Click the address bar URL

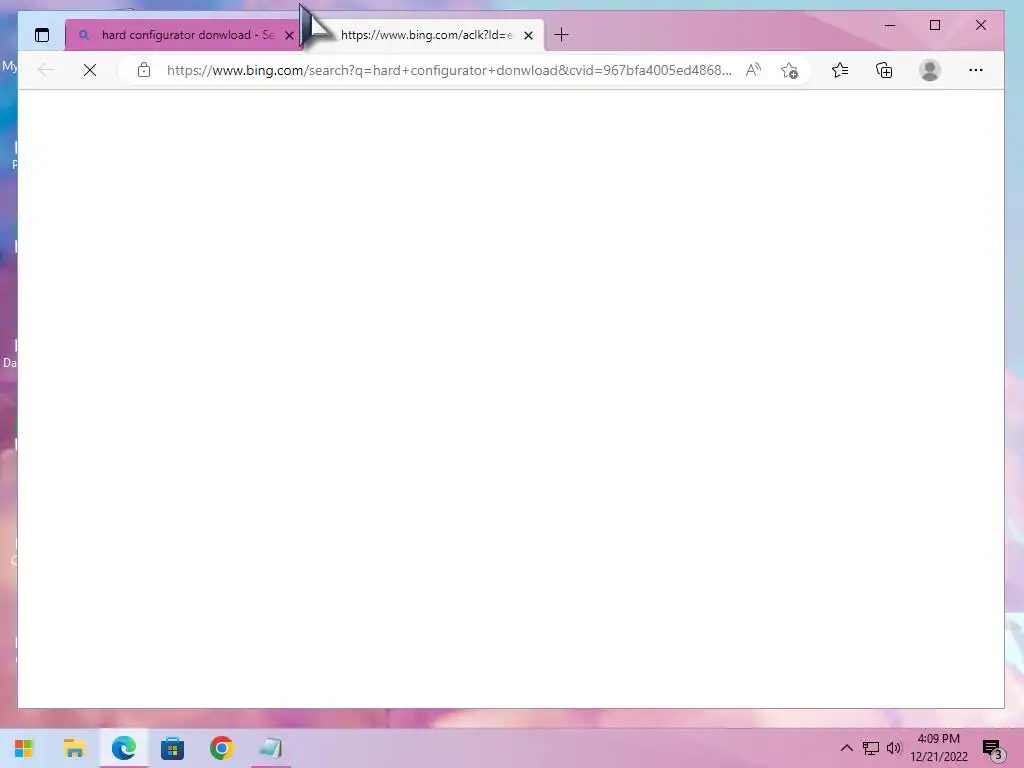[449, 70]
